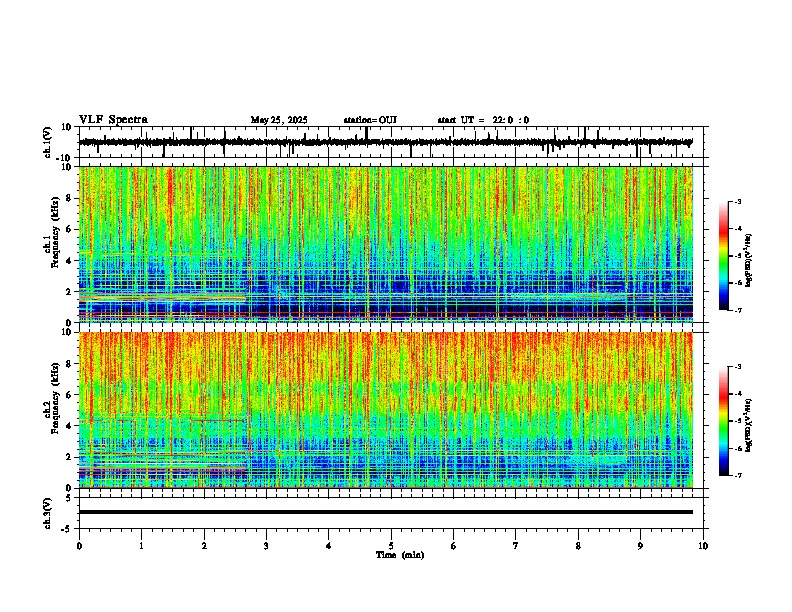Screen dimensions: 792x612
Task: Click the "-7" label on ch.2 colorbar
Action: click(737, 475)
